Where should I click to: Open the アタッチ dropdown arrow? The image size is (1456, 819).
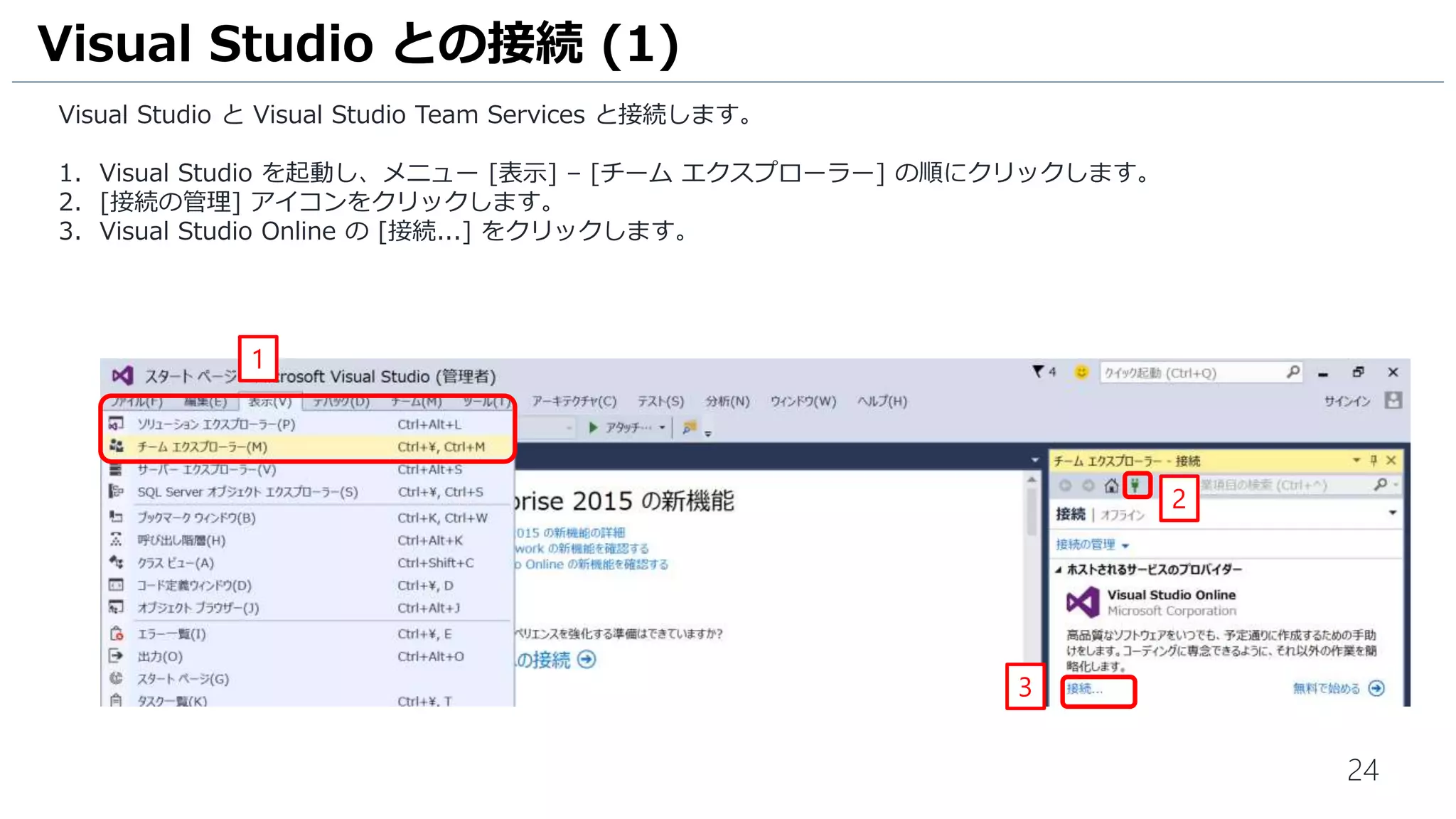tap(662, 427)
